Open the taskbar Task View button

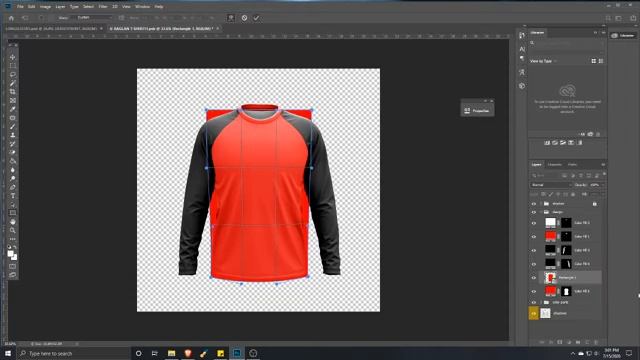coord(155,353)
